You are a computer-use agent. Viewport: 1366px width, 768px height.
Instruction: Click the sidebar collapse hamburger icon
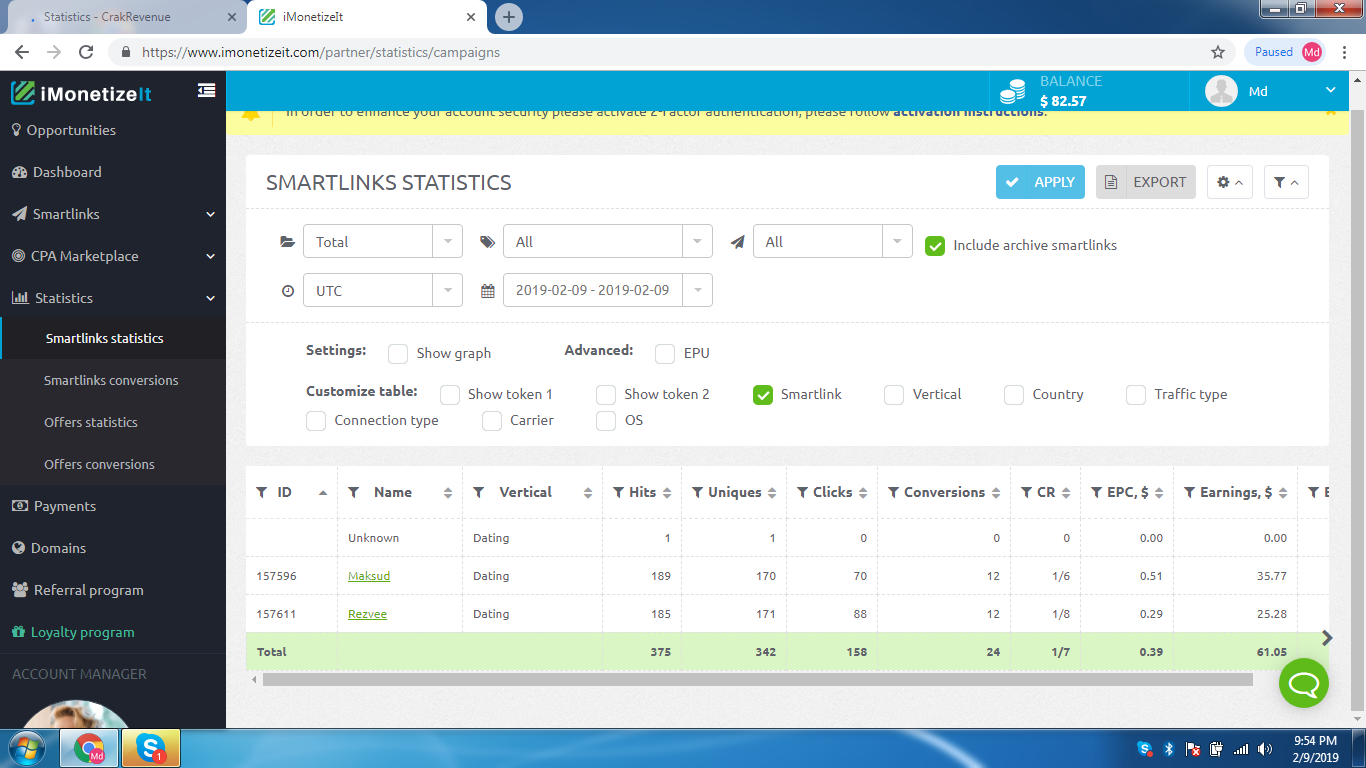click(206, 90)
